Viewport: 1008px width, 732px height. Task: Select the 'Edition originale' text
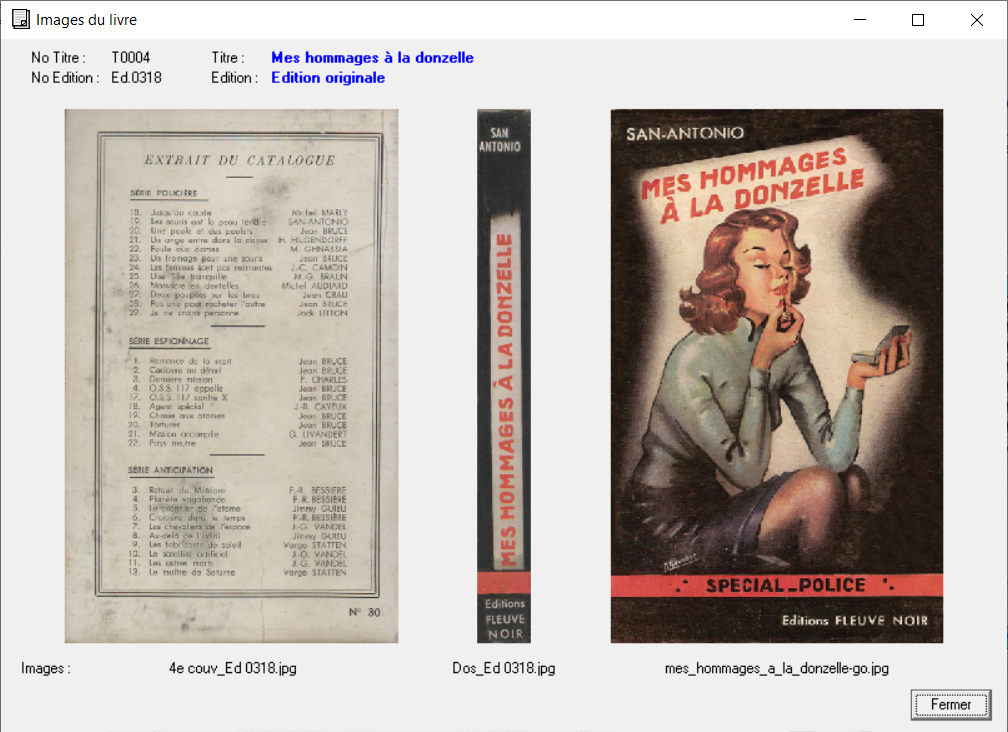(328, 78)
